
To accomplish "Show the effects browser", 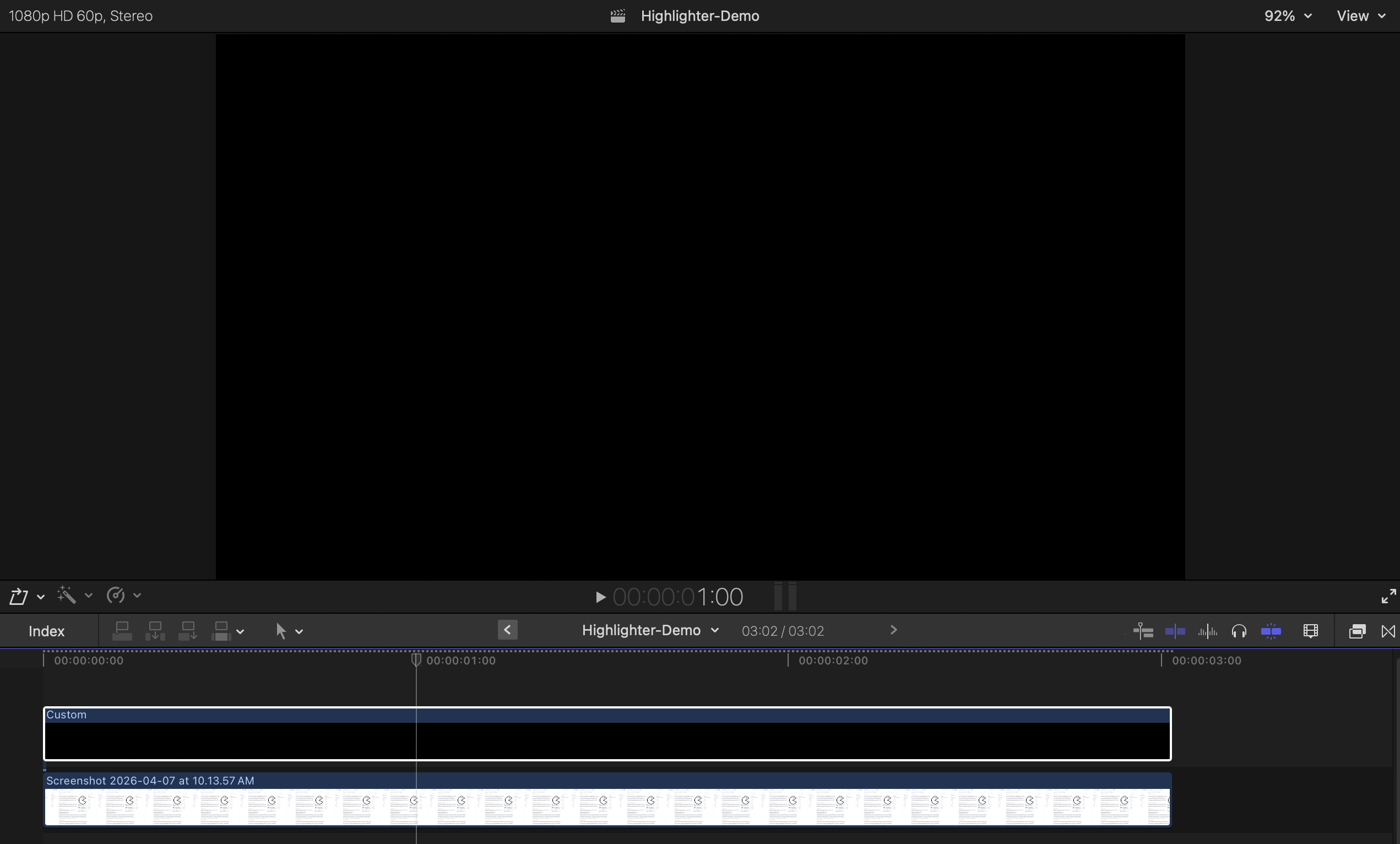I will [1357, 631].
